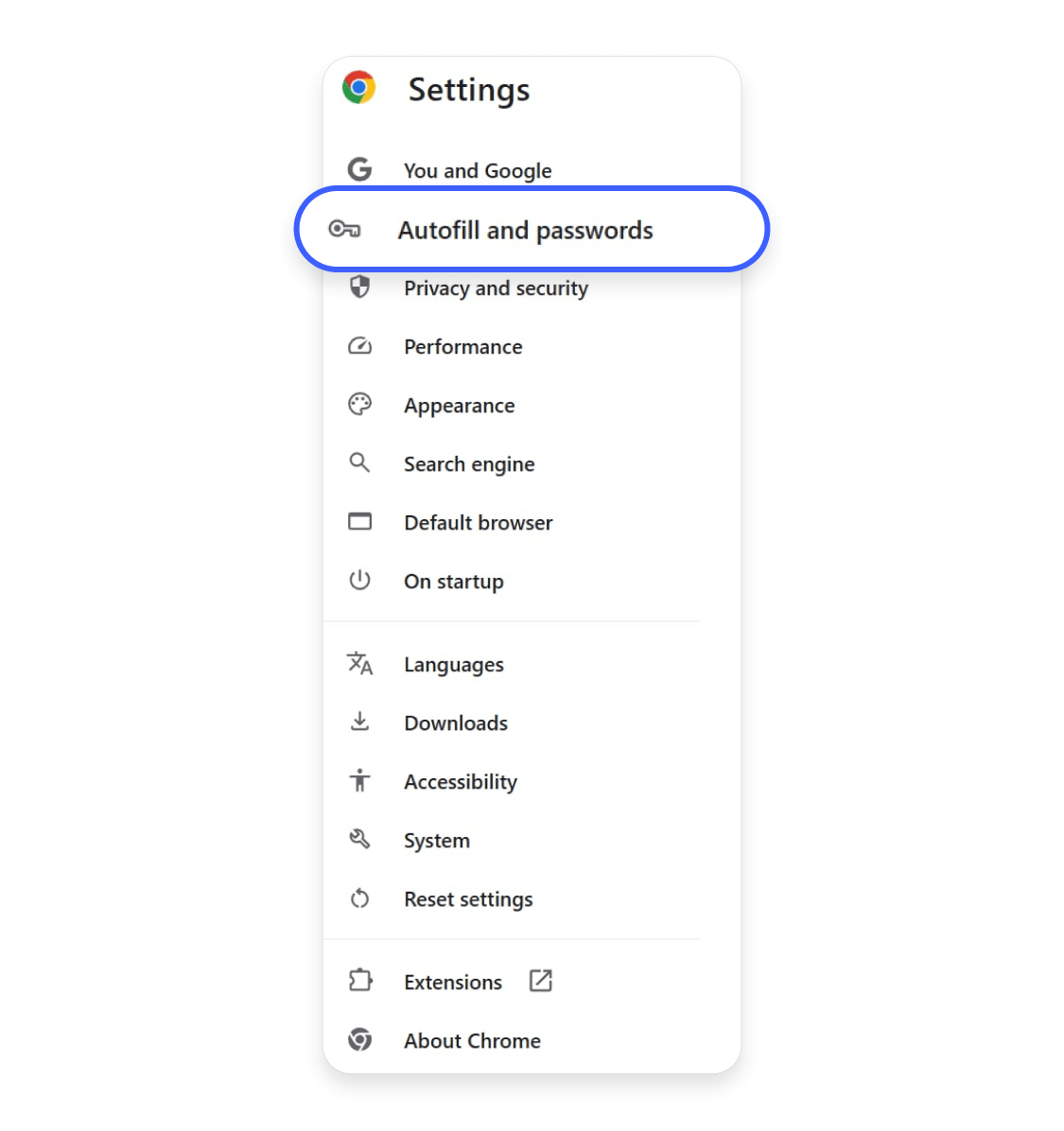Click the shield icon for Privacy and security
This screenshot has width=1064, height=1131.
pos(360,287)
